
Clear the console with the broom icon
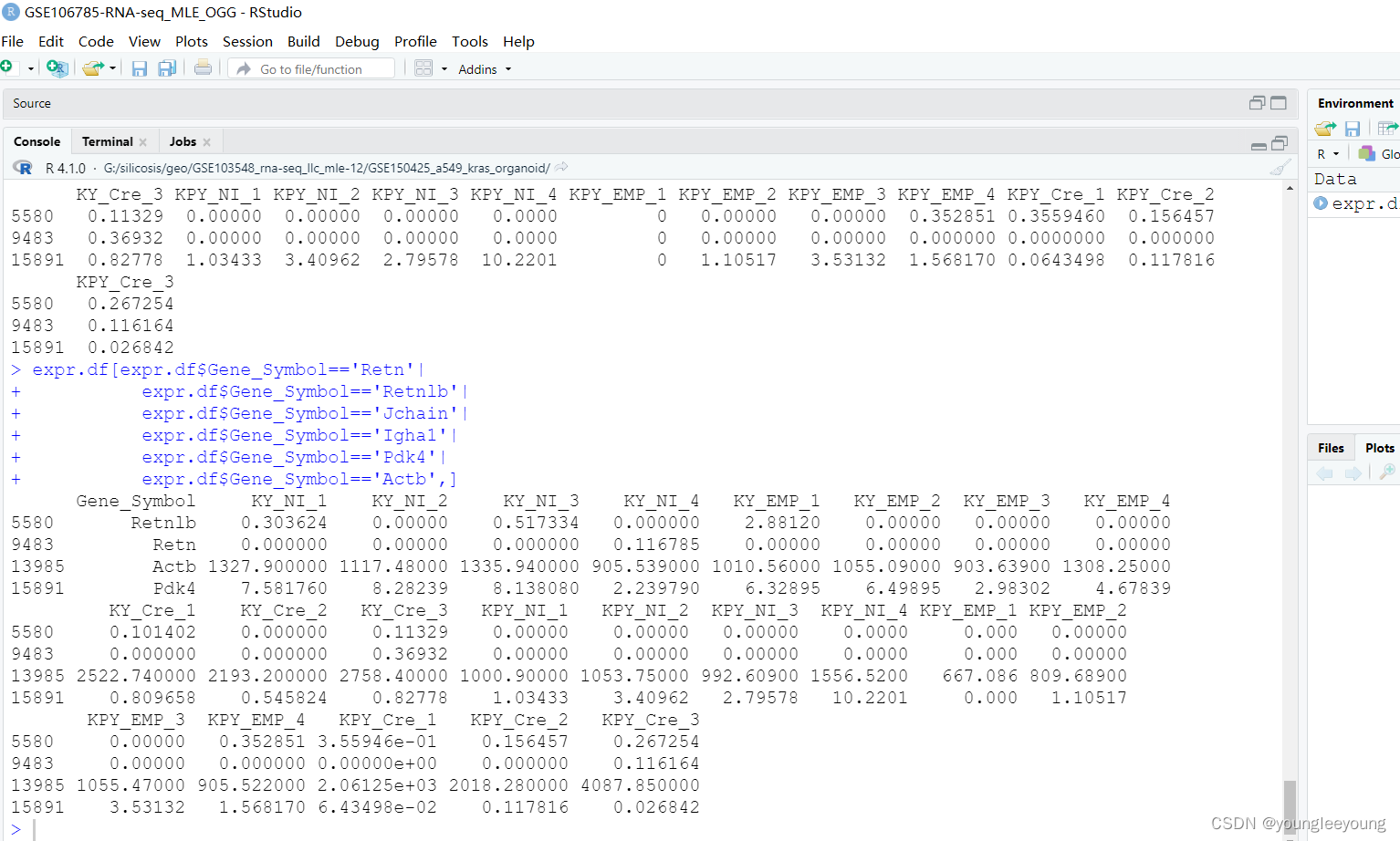click(x=1279, y=167)
